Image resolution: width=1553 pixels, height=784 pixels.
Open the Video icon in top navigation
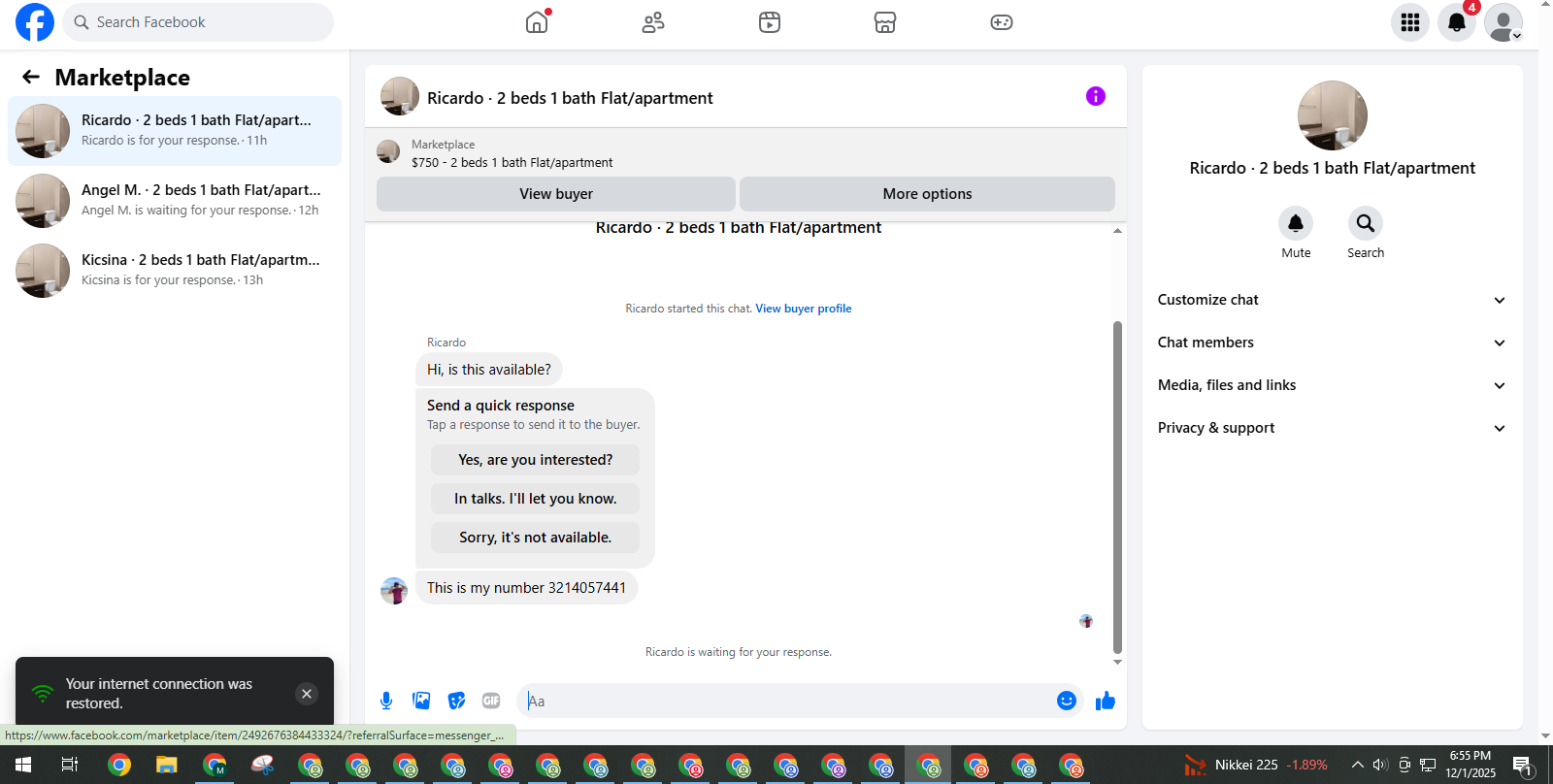770,22
